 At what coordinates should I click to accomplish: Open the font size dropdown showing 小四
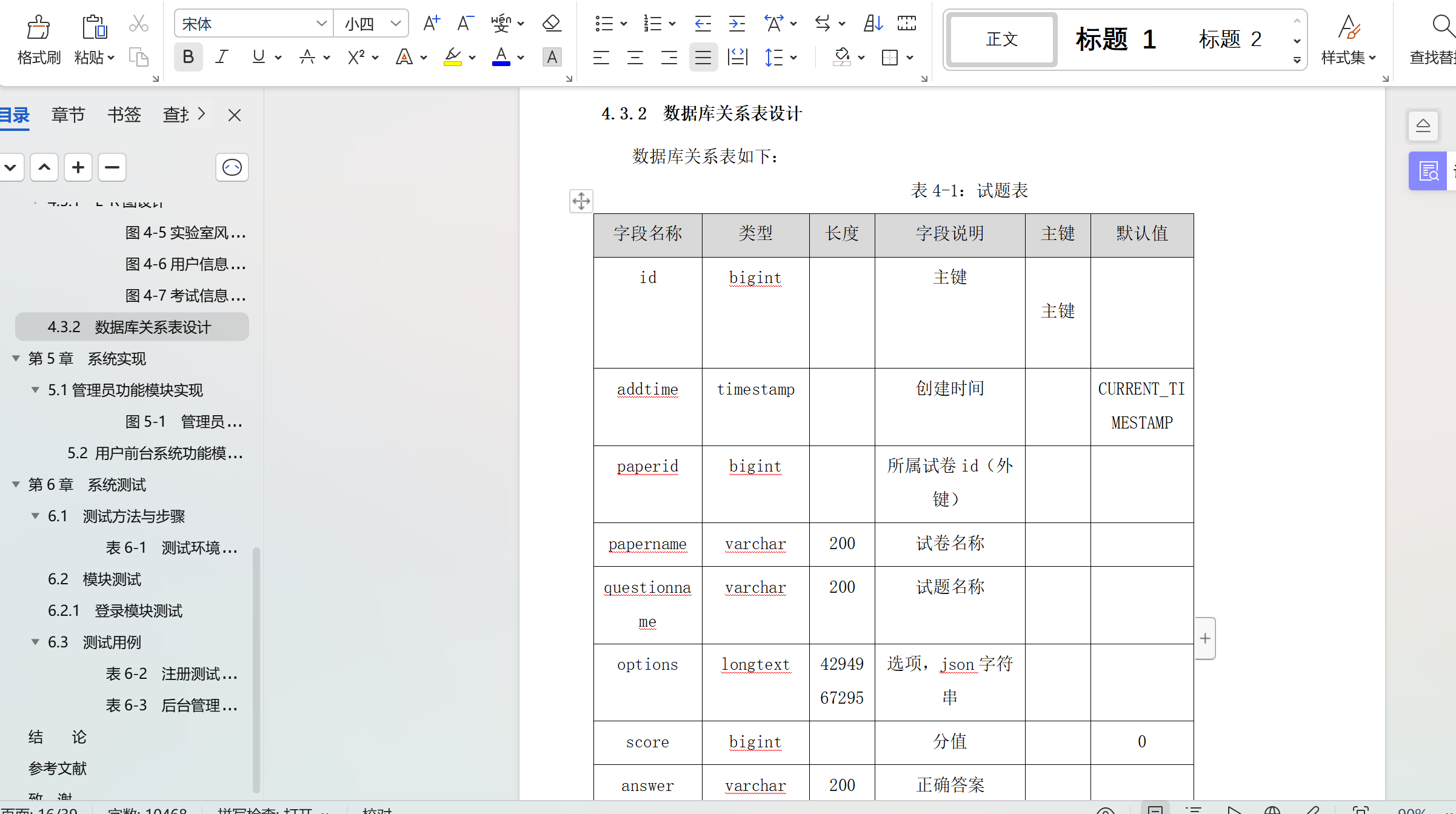(x=396, y=24)
